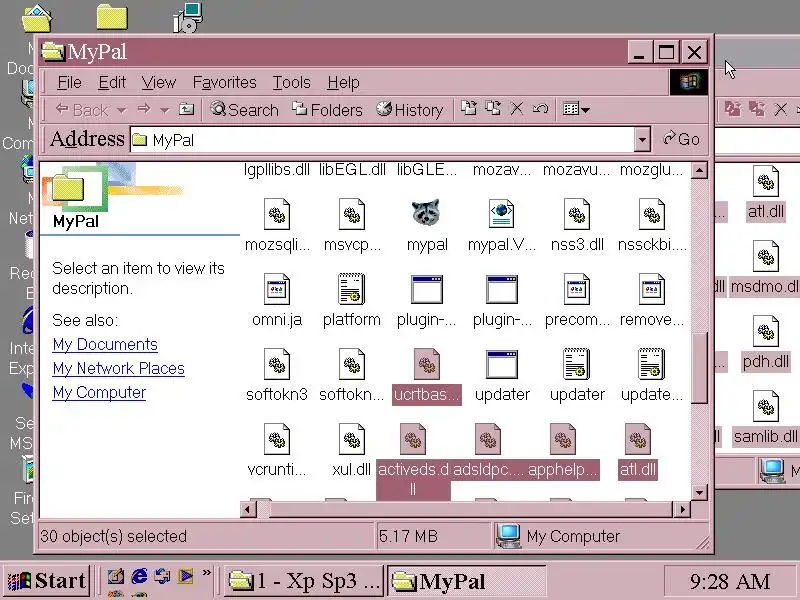Image resolution: width=800 pixels, height=600 pixels.
Task: Select the omni.ja file icon
Action: [x=277, y=289]
